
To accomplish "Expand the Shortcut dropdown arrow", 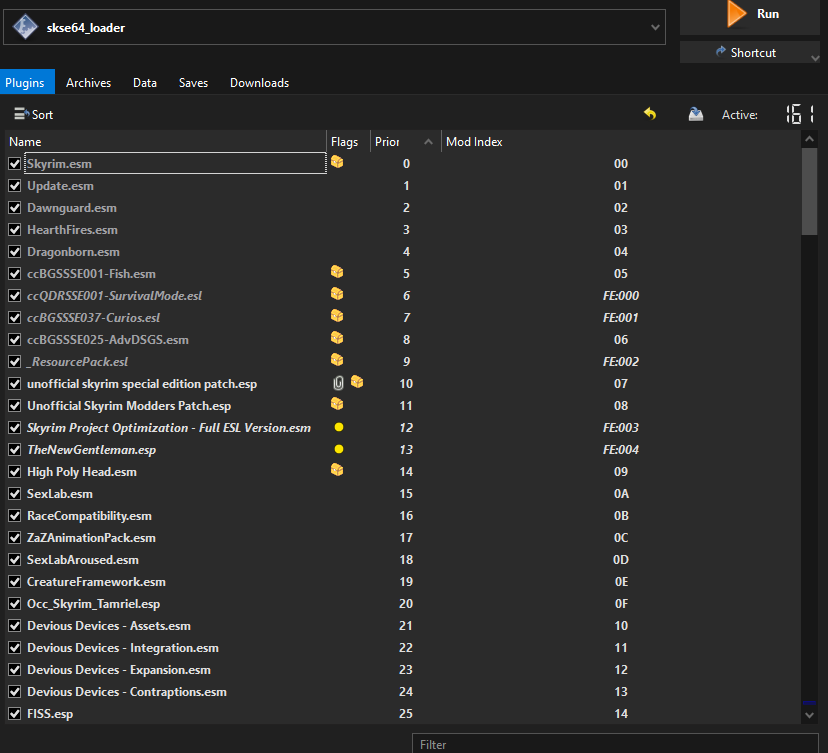I will click(815, 58).
